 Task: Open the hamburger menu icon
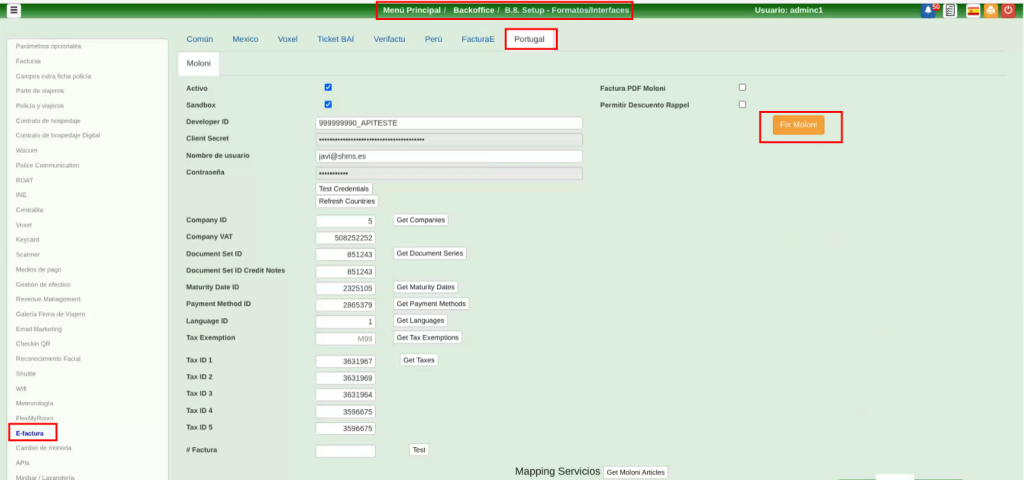tap(14, 10)
